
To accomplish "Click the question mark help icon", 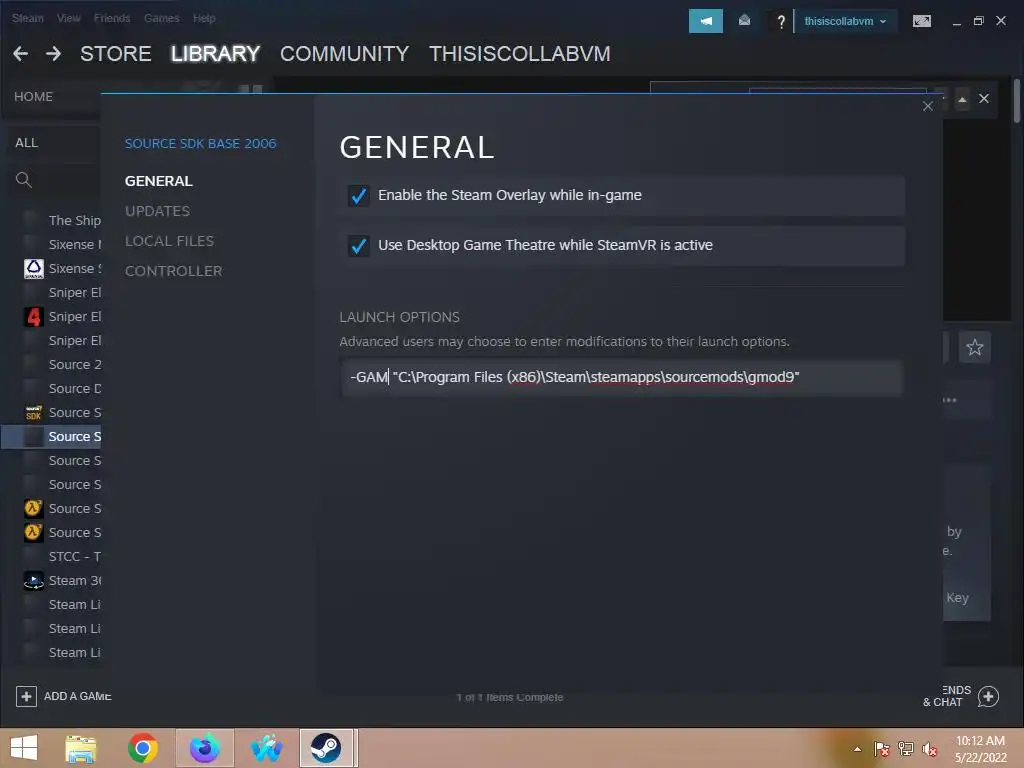I will [780, 22].
